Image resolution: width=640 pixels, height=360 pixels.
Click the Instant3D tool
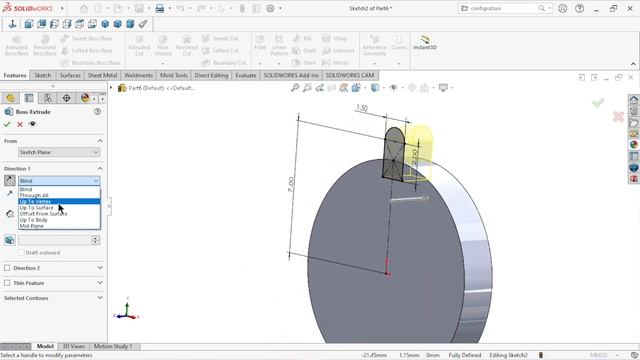pos(425,42)
